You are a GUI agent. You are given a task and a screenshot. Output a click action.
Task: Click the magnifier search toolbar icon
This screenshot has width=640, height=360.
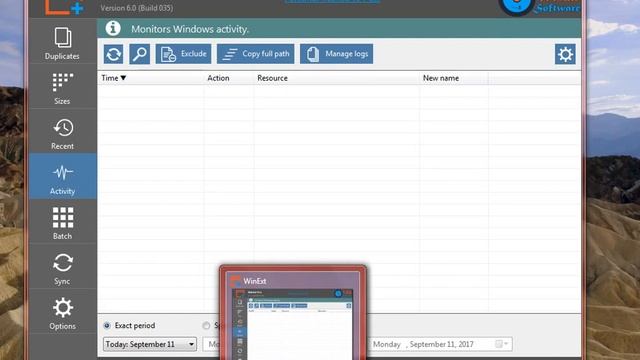140,54
